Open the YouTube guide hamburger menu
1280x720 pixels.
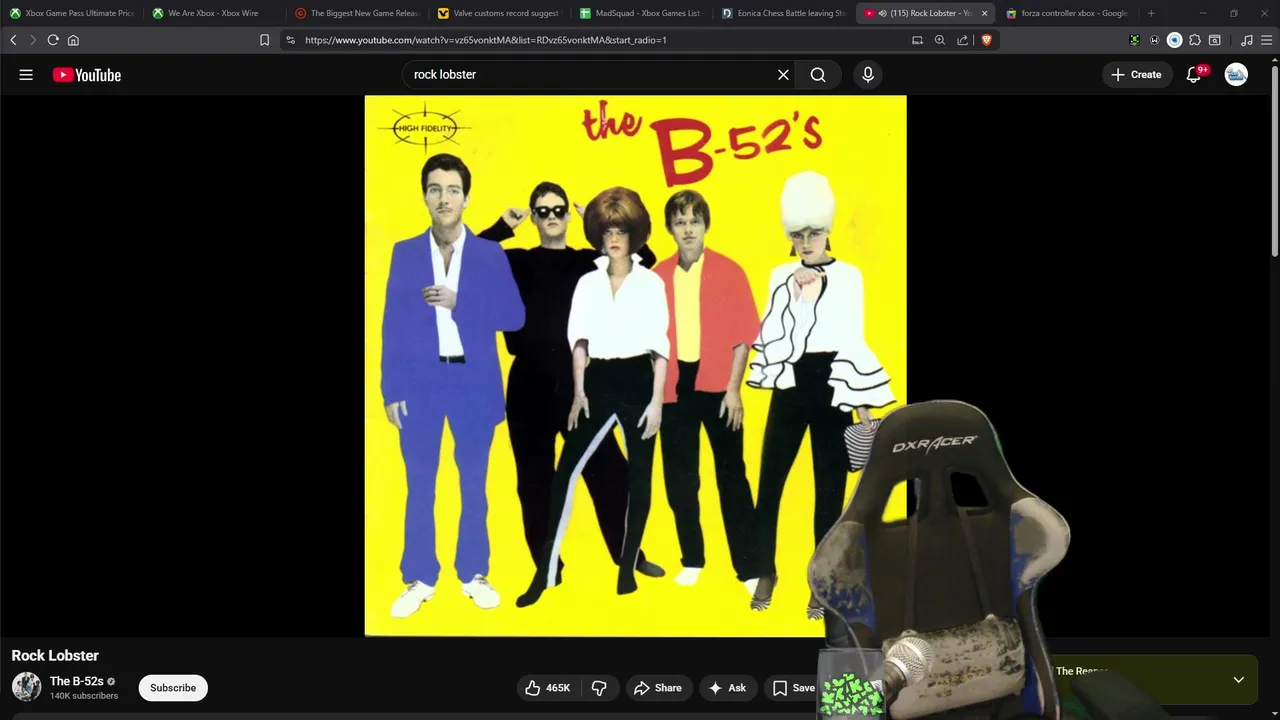[26, 75]
